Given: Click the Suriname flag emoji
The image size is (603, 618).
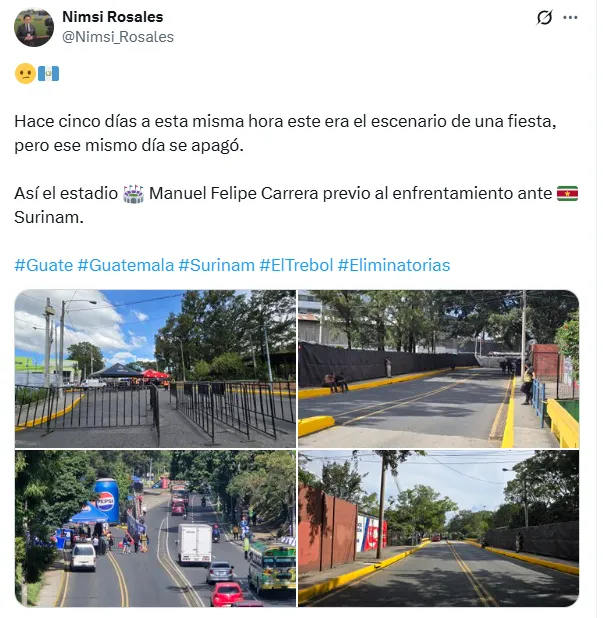Looking at the screenshot, I should point(567,194).
